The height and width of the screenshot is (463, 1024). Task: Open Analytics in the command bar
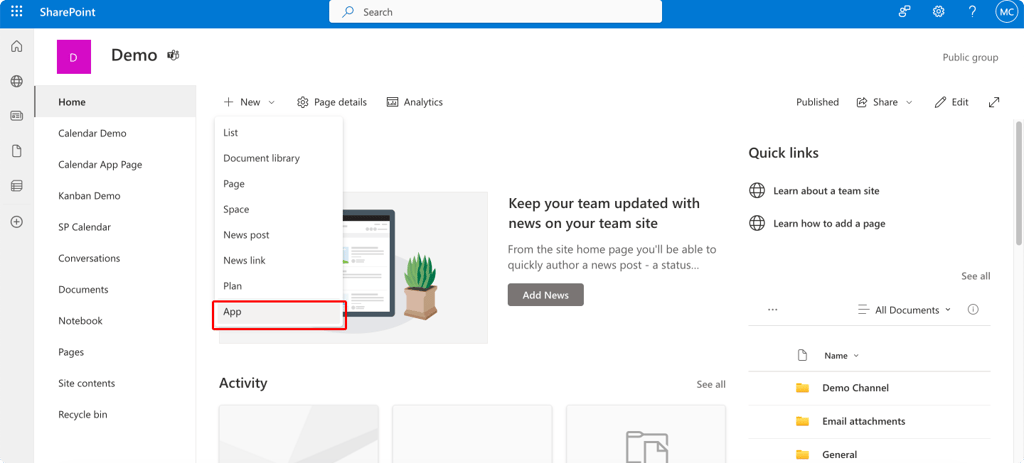(415, 102)
